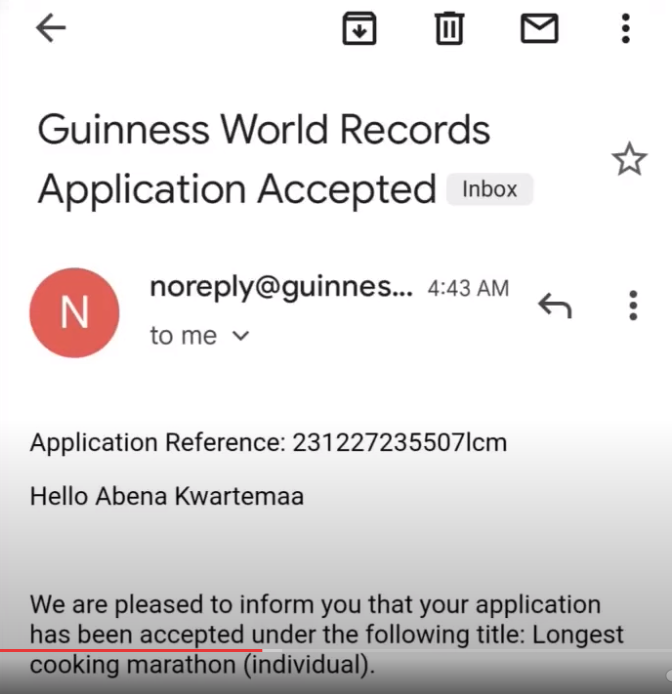Click the 4:43 AM timestamp

click(468, 289)
